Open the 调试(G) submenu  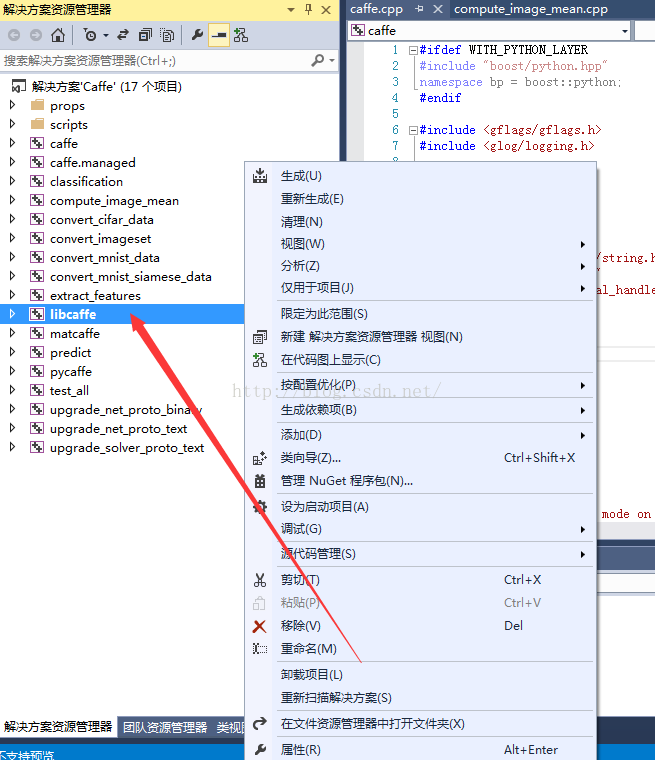tap(421, 529)
